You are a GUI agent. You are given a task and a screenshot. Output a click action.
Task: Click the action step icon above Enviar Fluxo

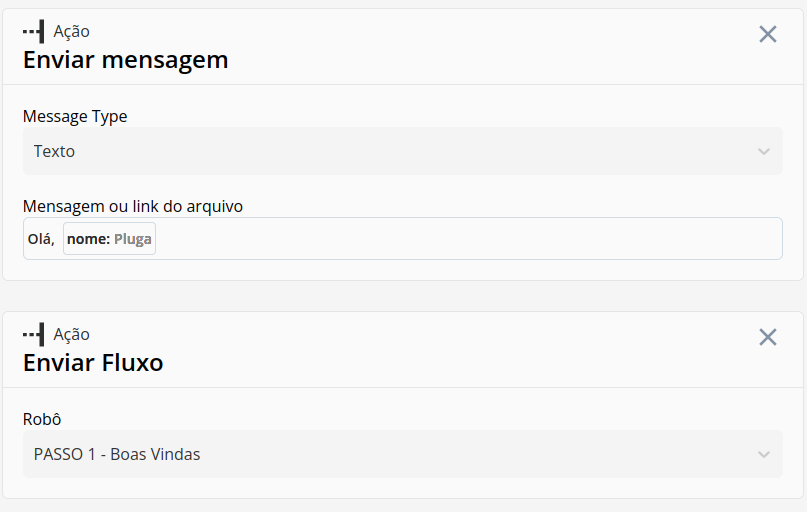(34, 334)
